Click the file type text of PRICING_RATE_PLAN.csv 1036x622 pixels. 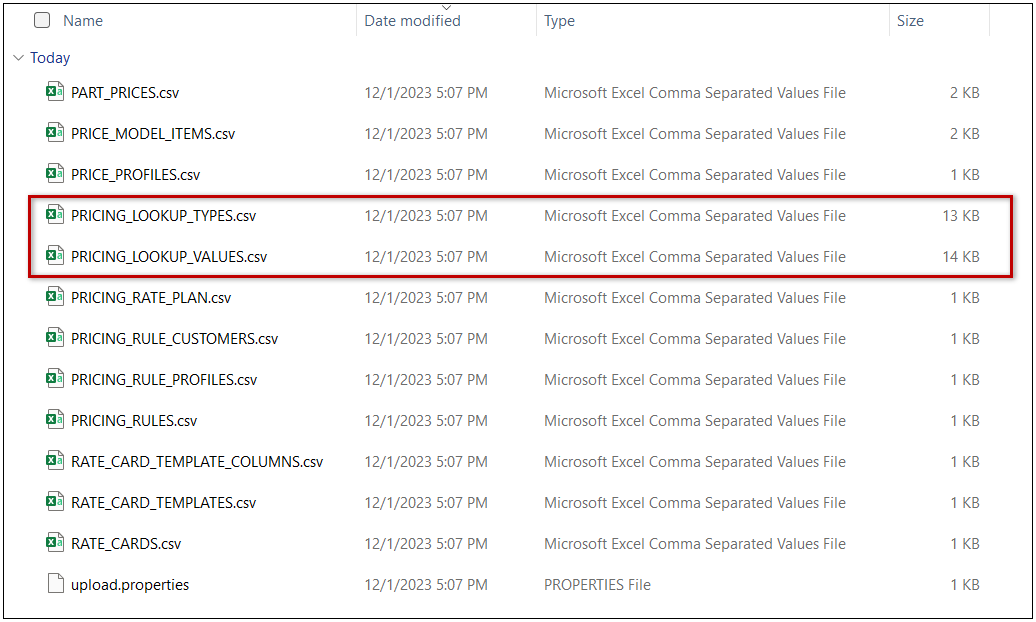(x=694, y=298)
